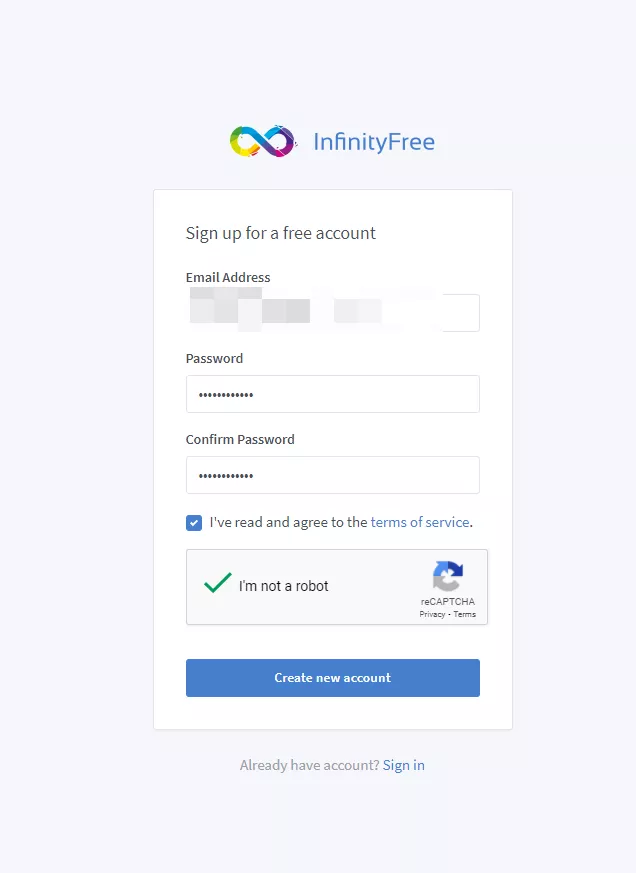Click the "I've read and agree to the" label text
Viewport: 636px width, 873px height.
pos(288,522)
